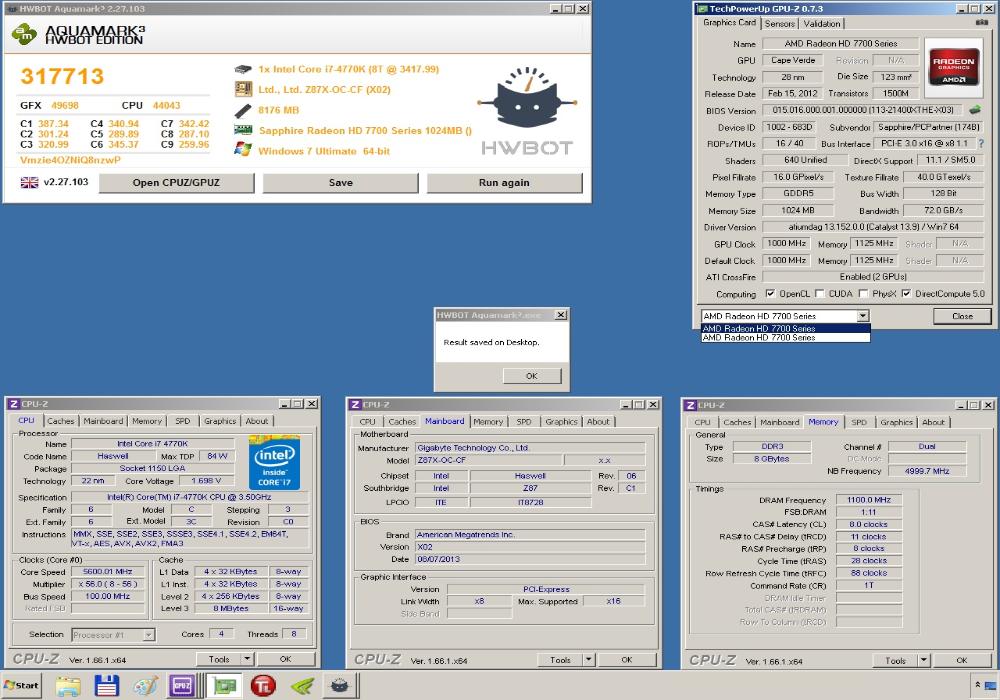Open Tools dropdown arrow in CPU-Z CPU window

click(x=247, y=659)
